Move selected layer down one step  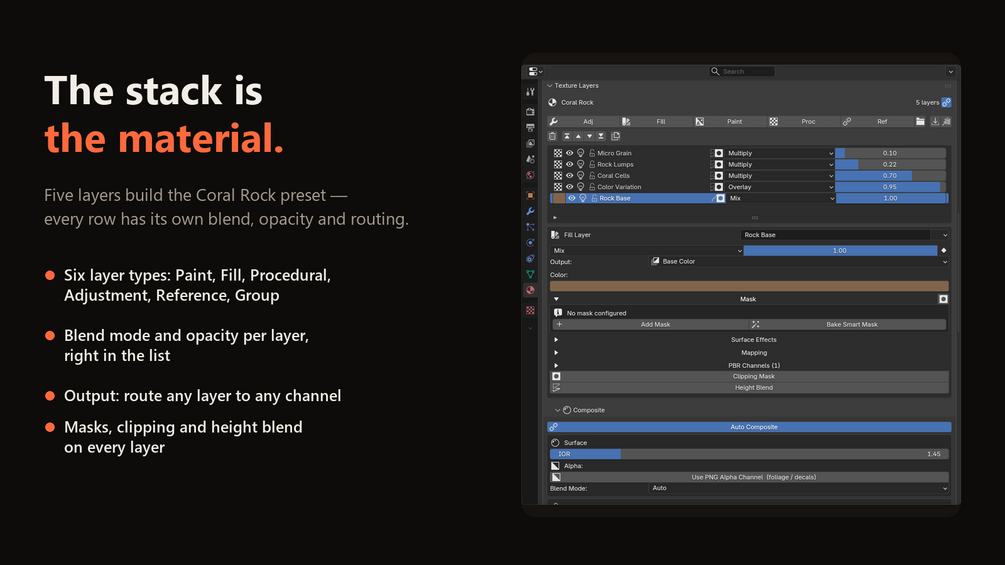590,136
